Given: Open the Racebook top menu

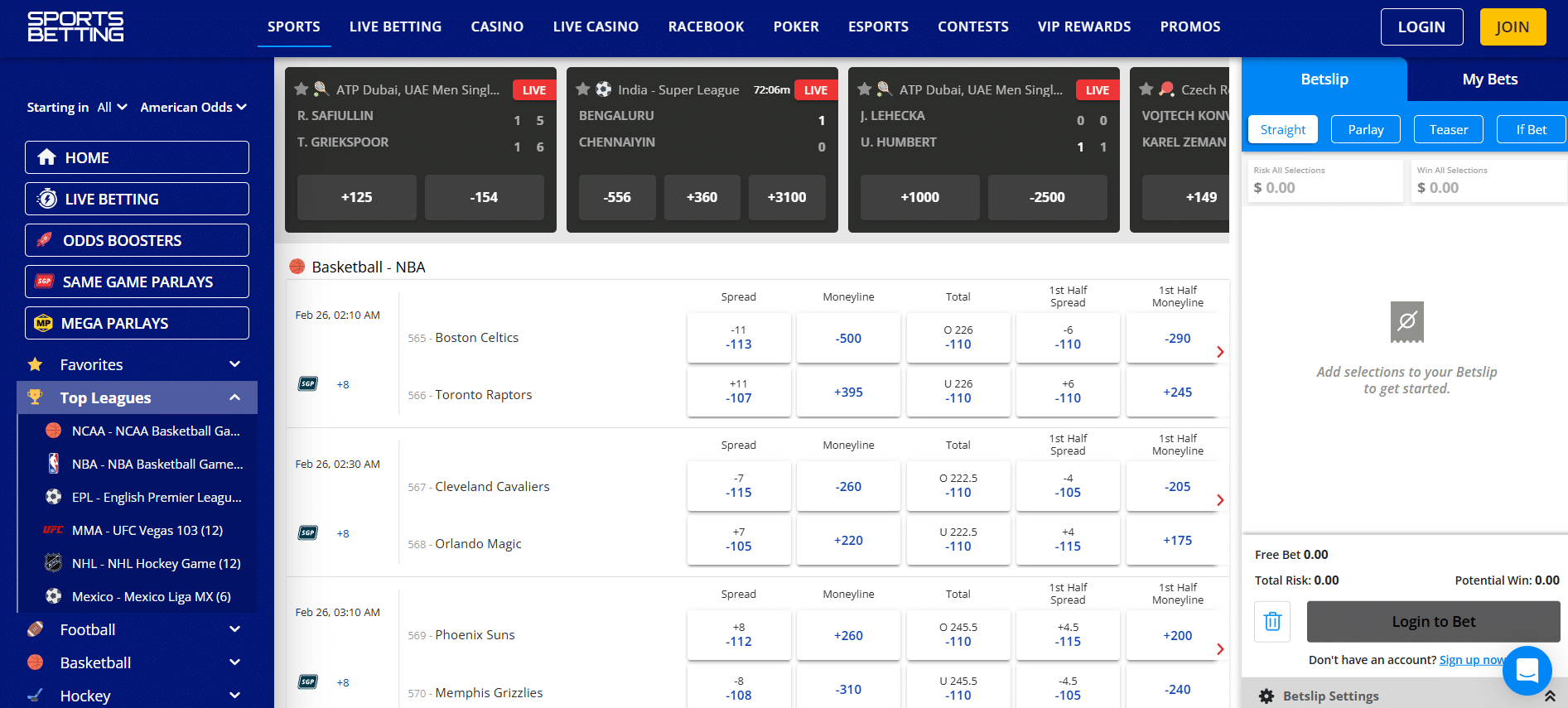Looking at the screenshot, I should 706,26.
